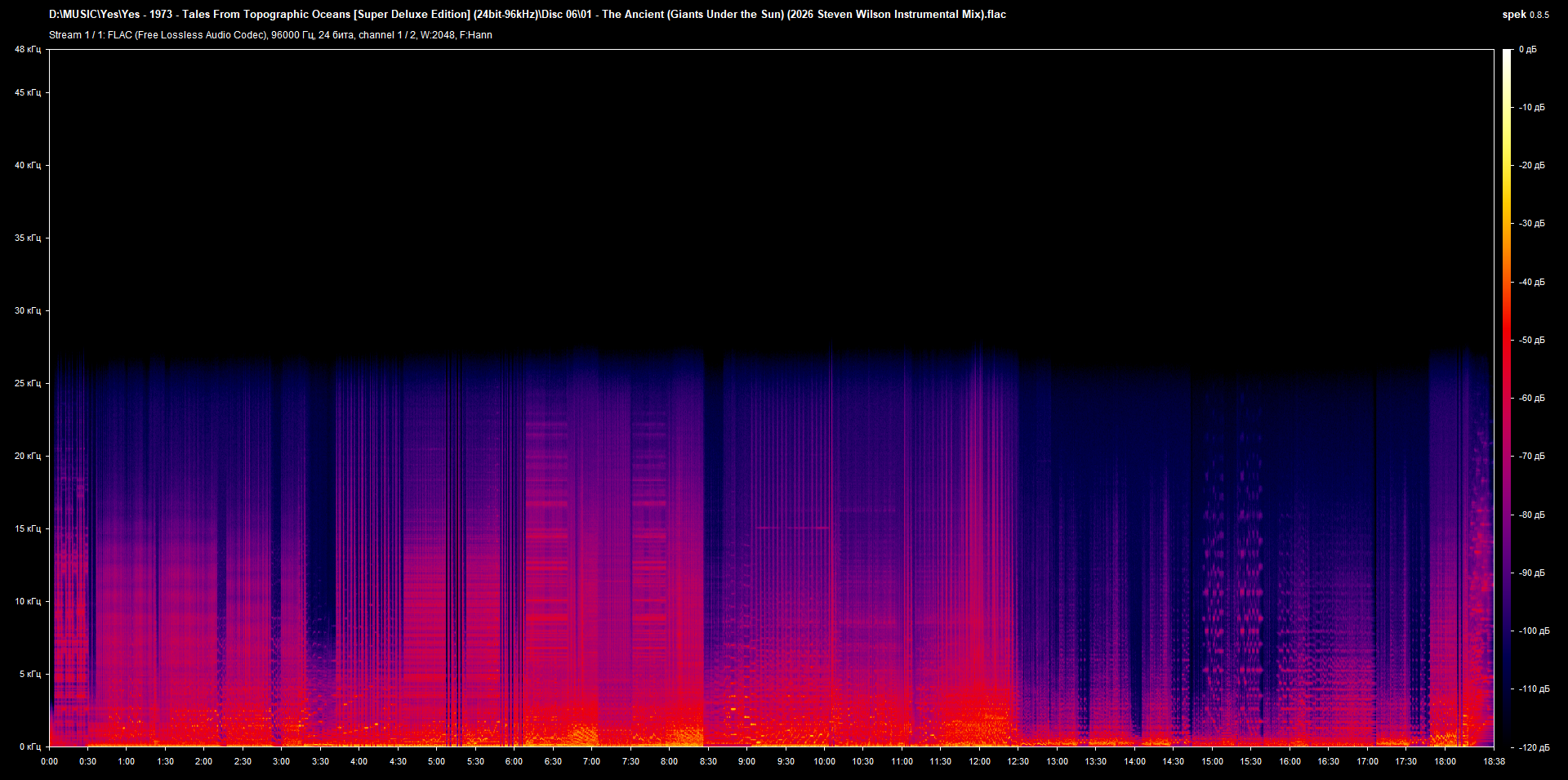Viewport: 1568px width, 780px height.
Task: Click the '15 кГц' frequency axis label
Action: tap(28, 529)
